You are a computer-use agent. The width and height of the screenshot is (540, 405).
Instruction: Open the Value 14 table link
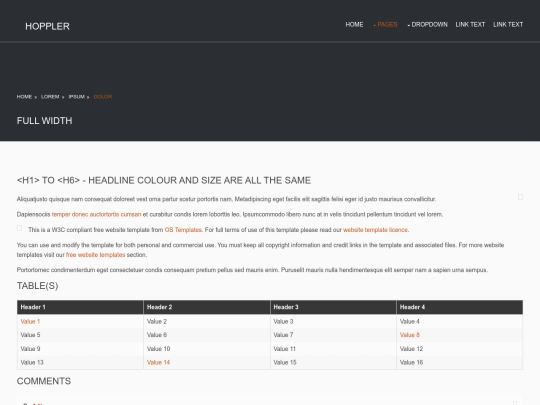point(158,362)
